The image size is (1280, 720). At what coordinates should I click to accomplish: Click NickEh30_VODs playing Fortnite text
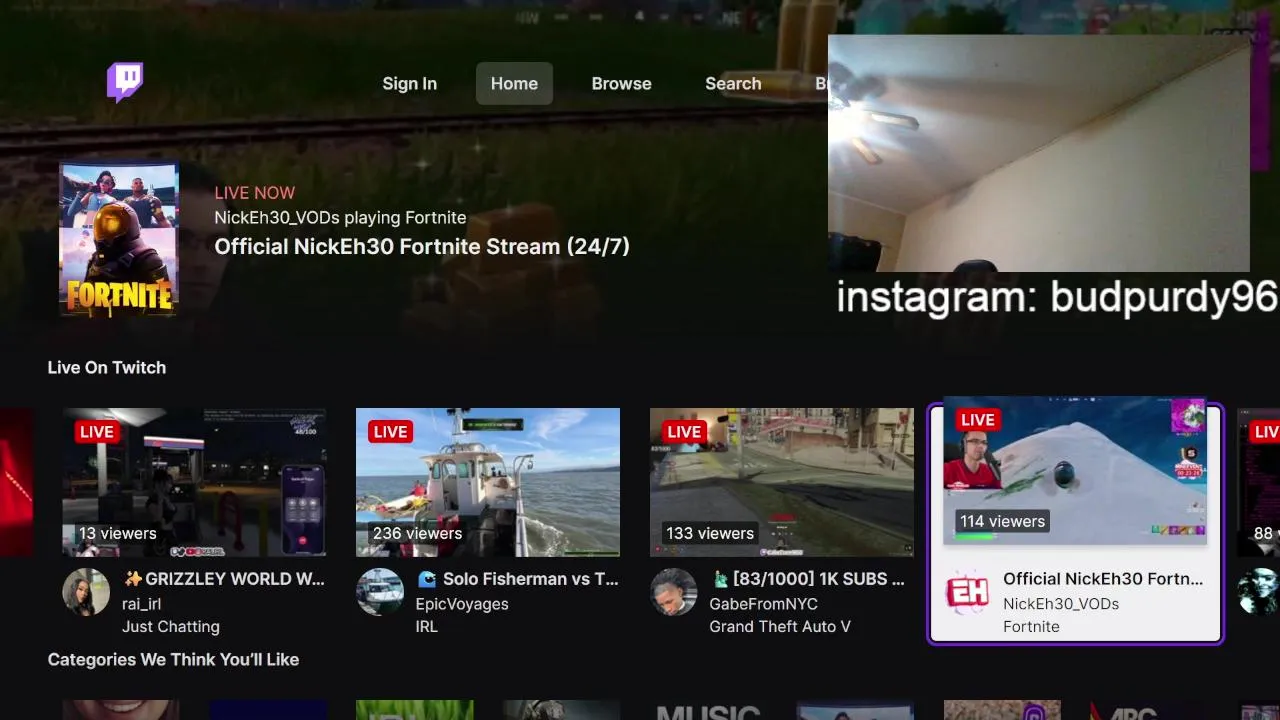(x=340, y=218)
